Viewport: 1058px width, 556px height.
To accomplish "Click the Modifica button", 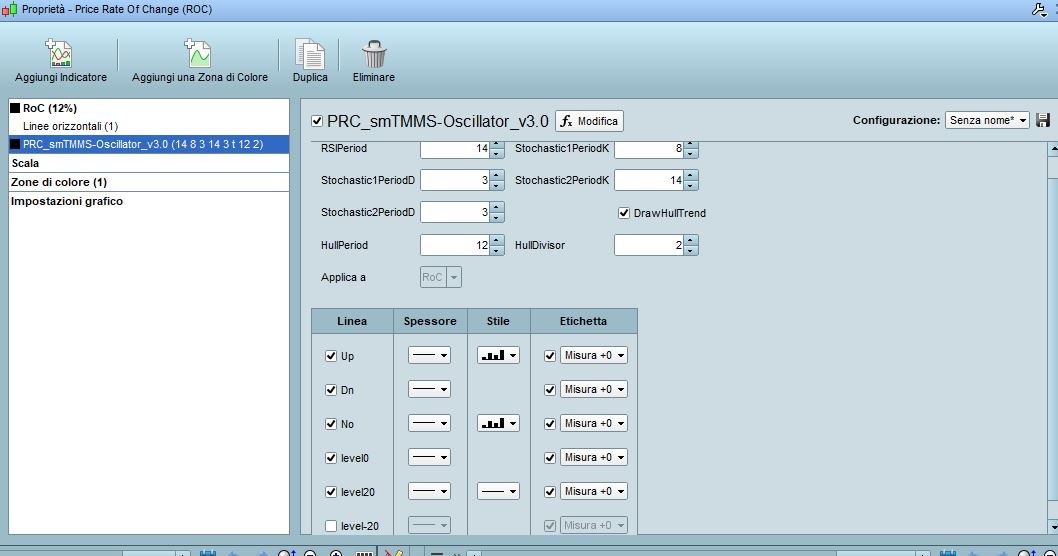I will point(589,121).
